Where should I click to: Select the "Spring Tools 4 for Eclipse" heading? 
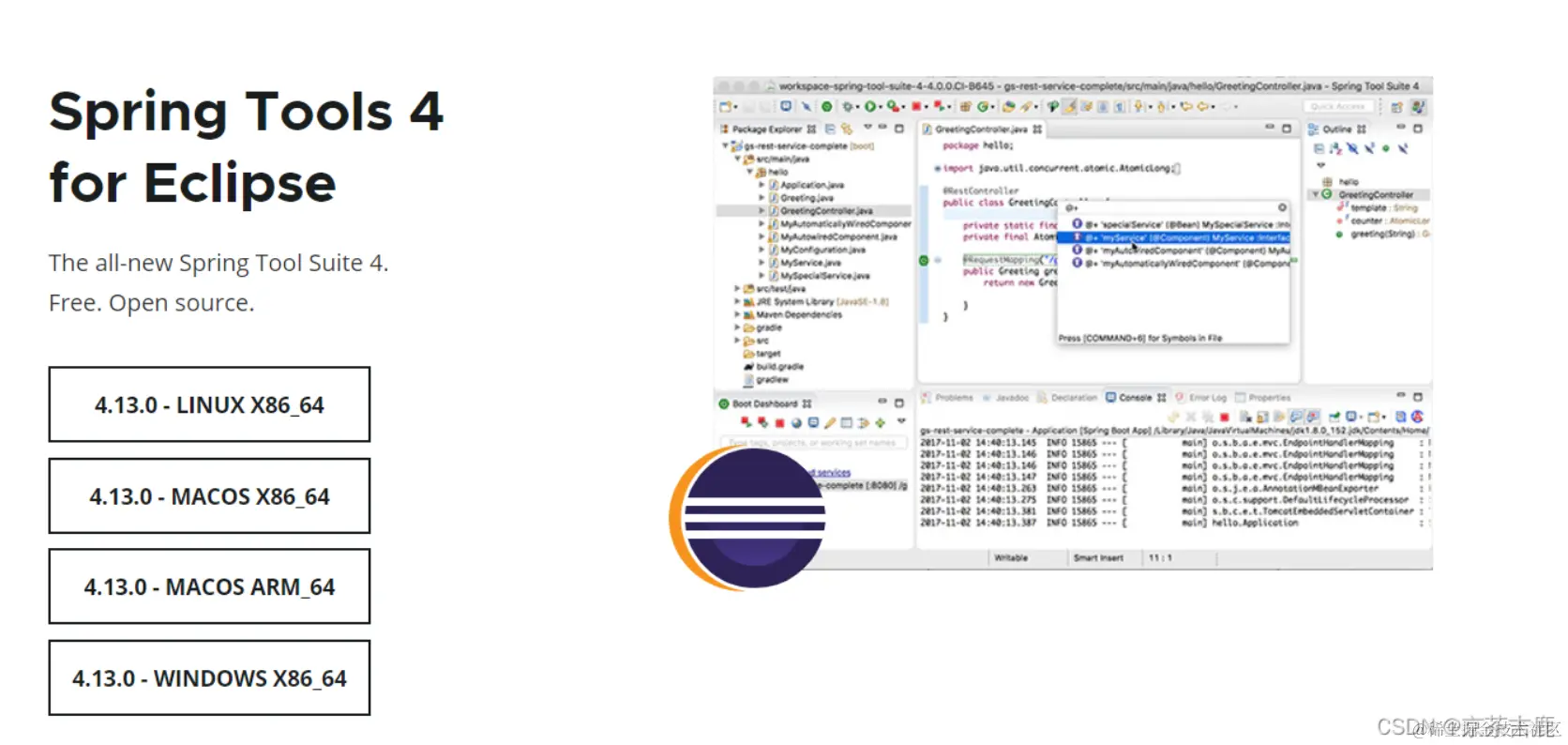(246, 146)
